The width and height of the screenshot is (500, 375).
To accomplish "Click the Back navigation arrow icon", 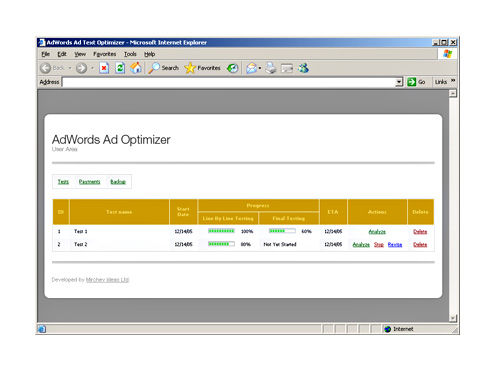I will (46, 68).
